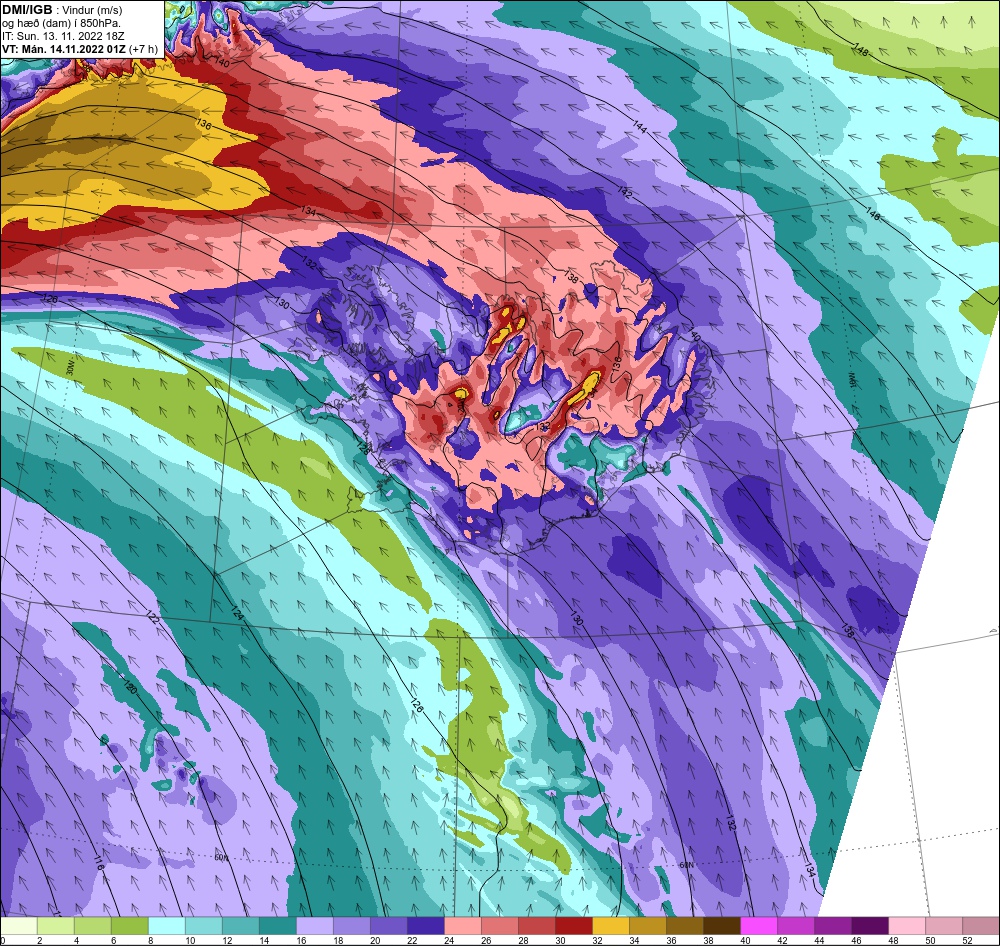This screenshot has width=1000, height=946.
Task: Pick the legend swatch between 0 and 2 m/s
Action: [x=19, y=926]
